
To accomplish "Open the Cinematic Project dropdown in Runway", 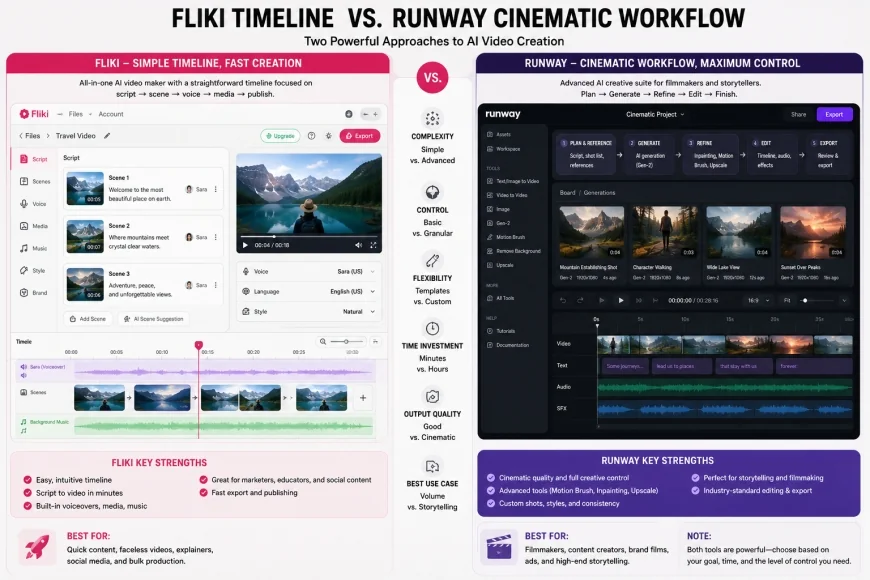I will (x=655, y=114).
